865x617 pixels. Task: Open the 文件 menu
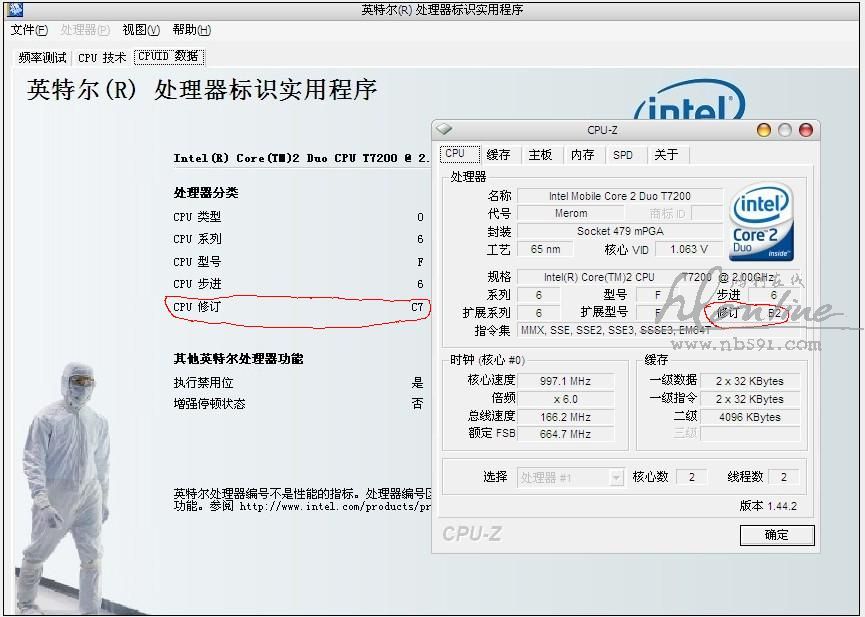(29, 30)
